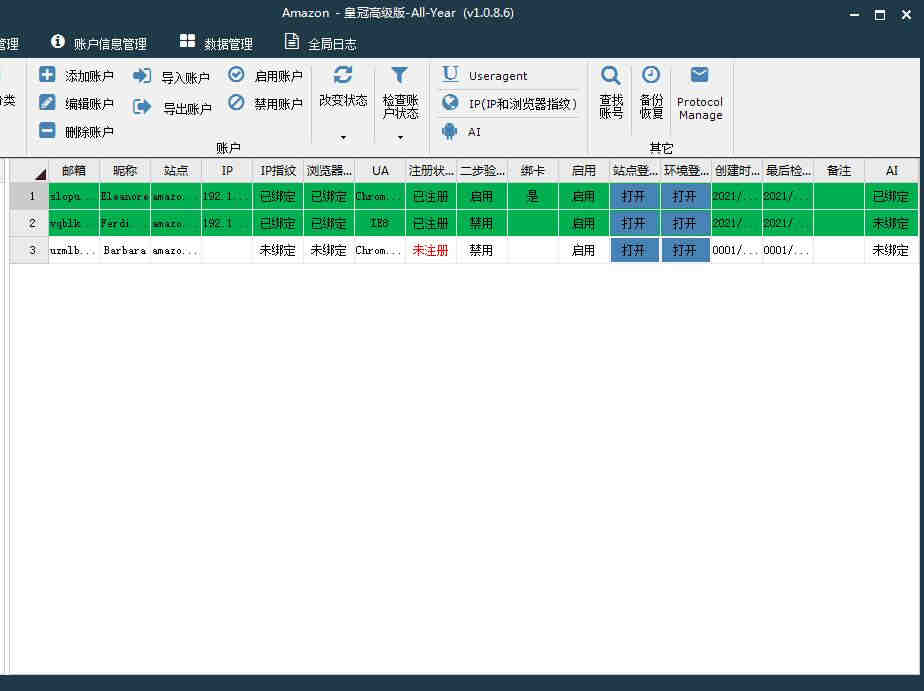Image resolution: width=924 pixels, height=691 pixels.
Task: Expand the 检查账户状态 dropdown arrow
Action: point(400,138)
